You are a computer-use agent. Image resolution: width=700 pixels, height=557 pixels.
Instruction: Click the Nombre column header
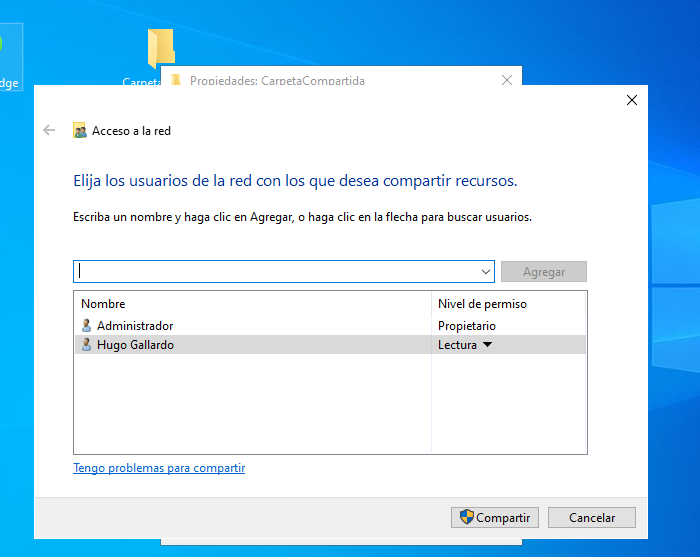tap(103, 304)
